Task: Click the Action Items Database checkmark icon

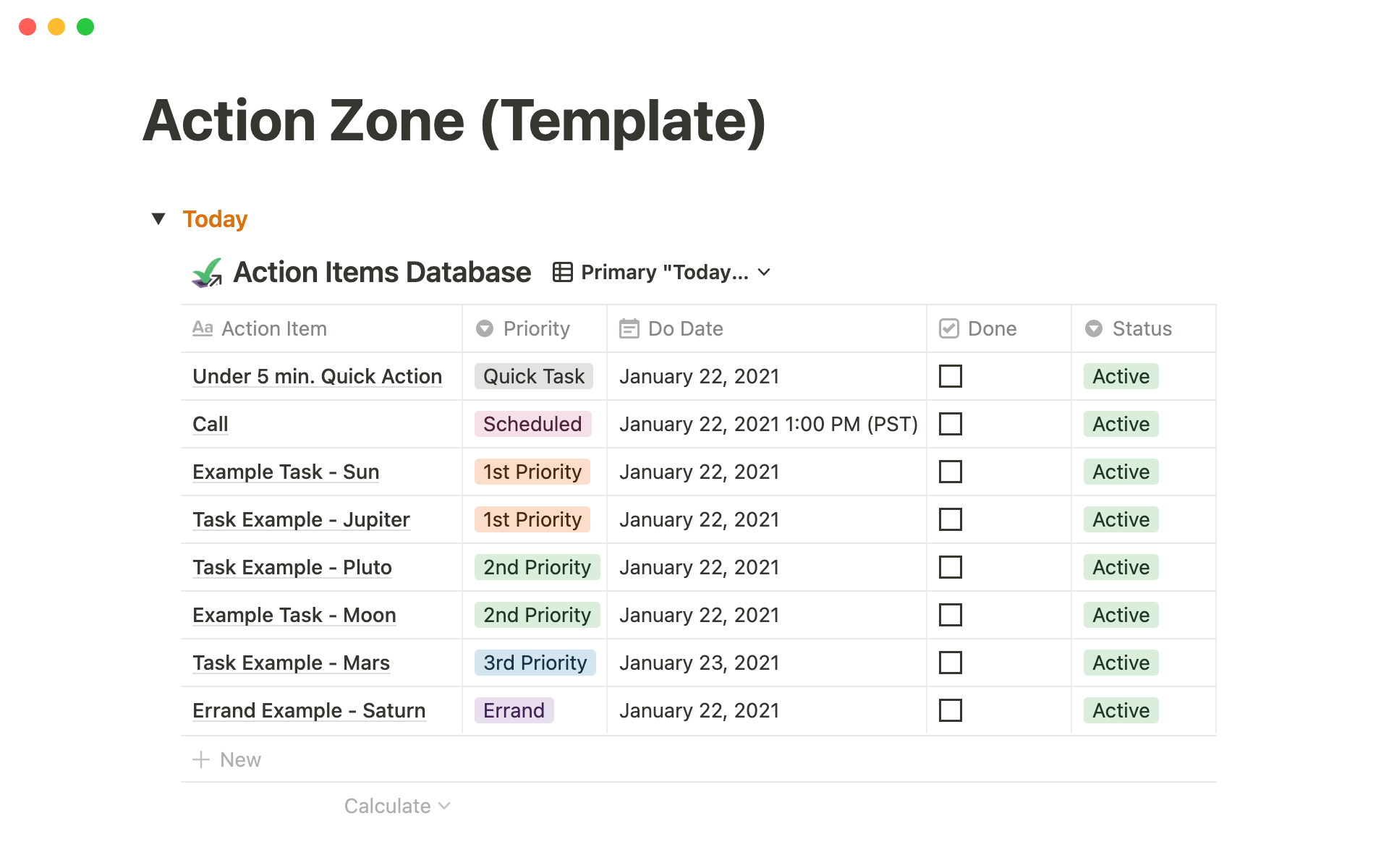Action: click(x=207, y=273)
